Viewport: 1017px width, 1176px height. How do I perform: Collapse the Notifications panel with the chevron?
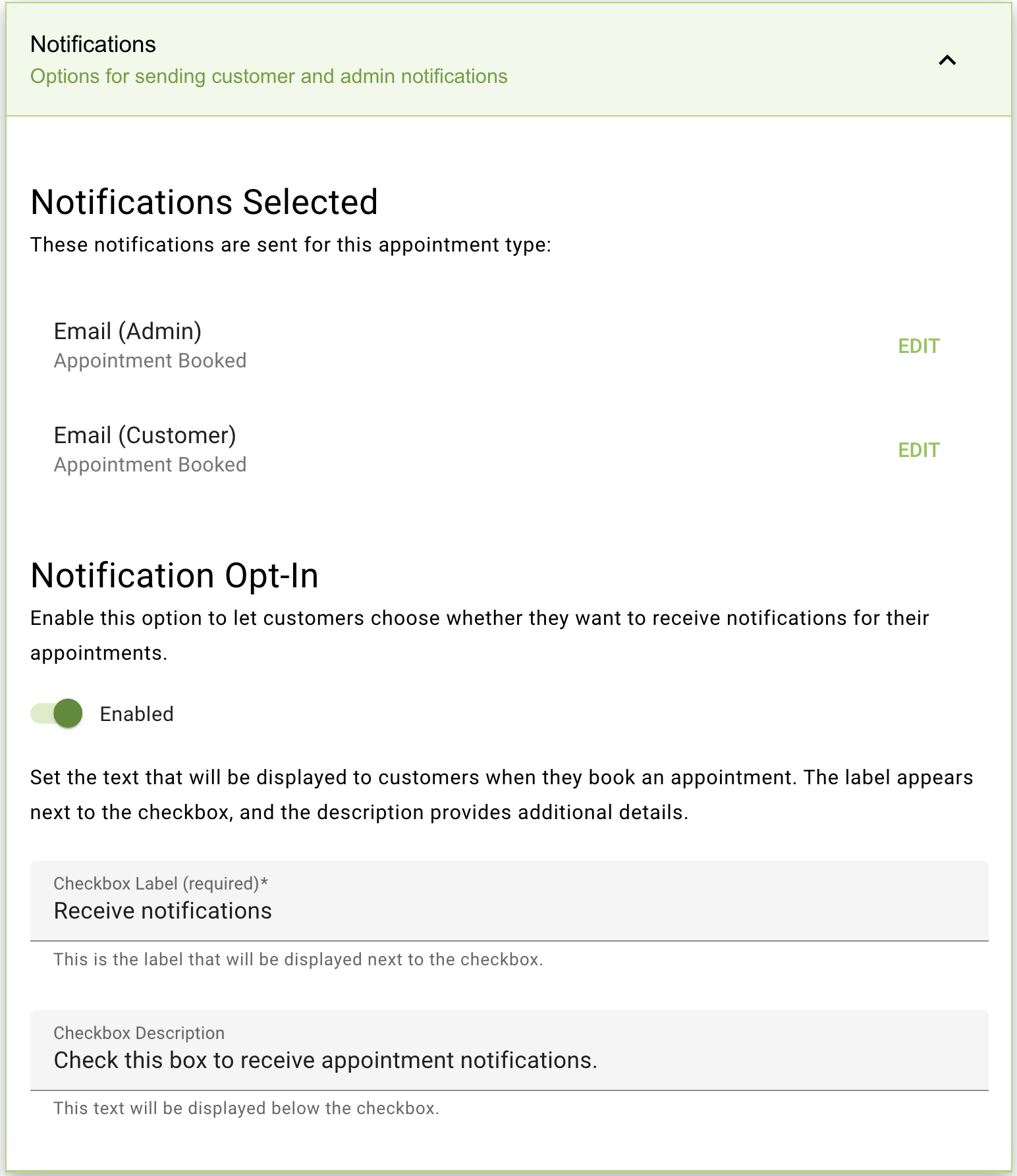(947, 61)
